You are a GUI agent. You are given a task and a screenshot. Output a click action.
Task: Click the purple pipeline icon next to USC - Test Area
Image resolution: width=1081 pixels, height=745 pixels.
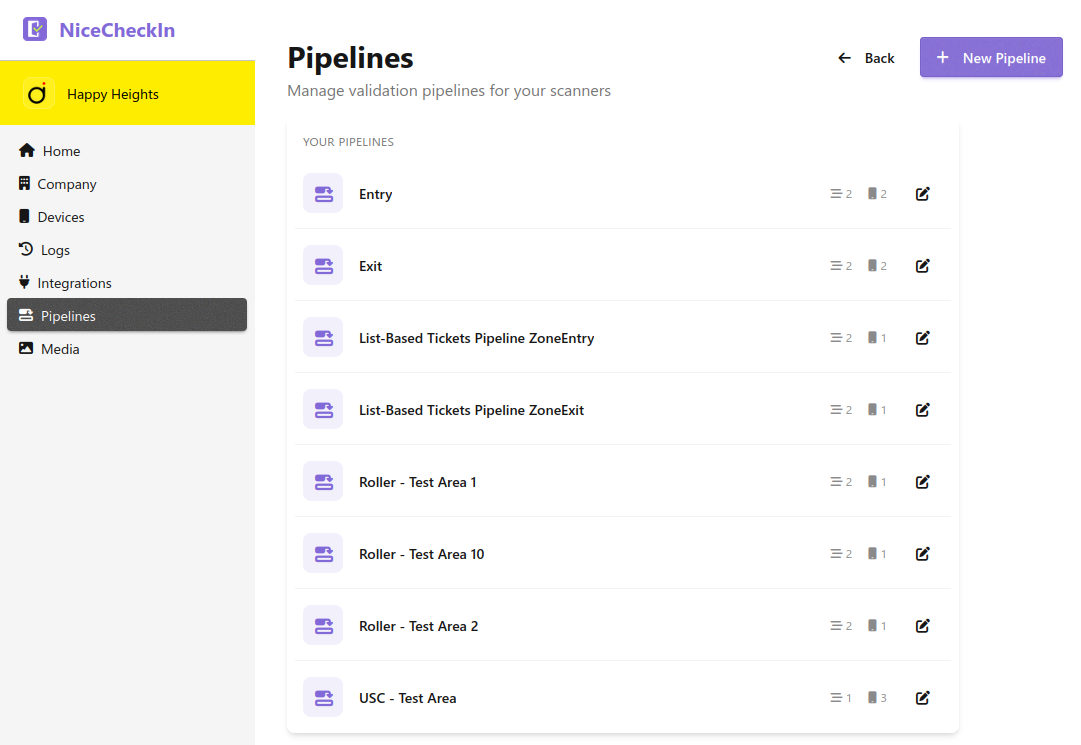click(x=322, y=697)
